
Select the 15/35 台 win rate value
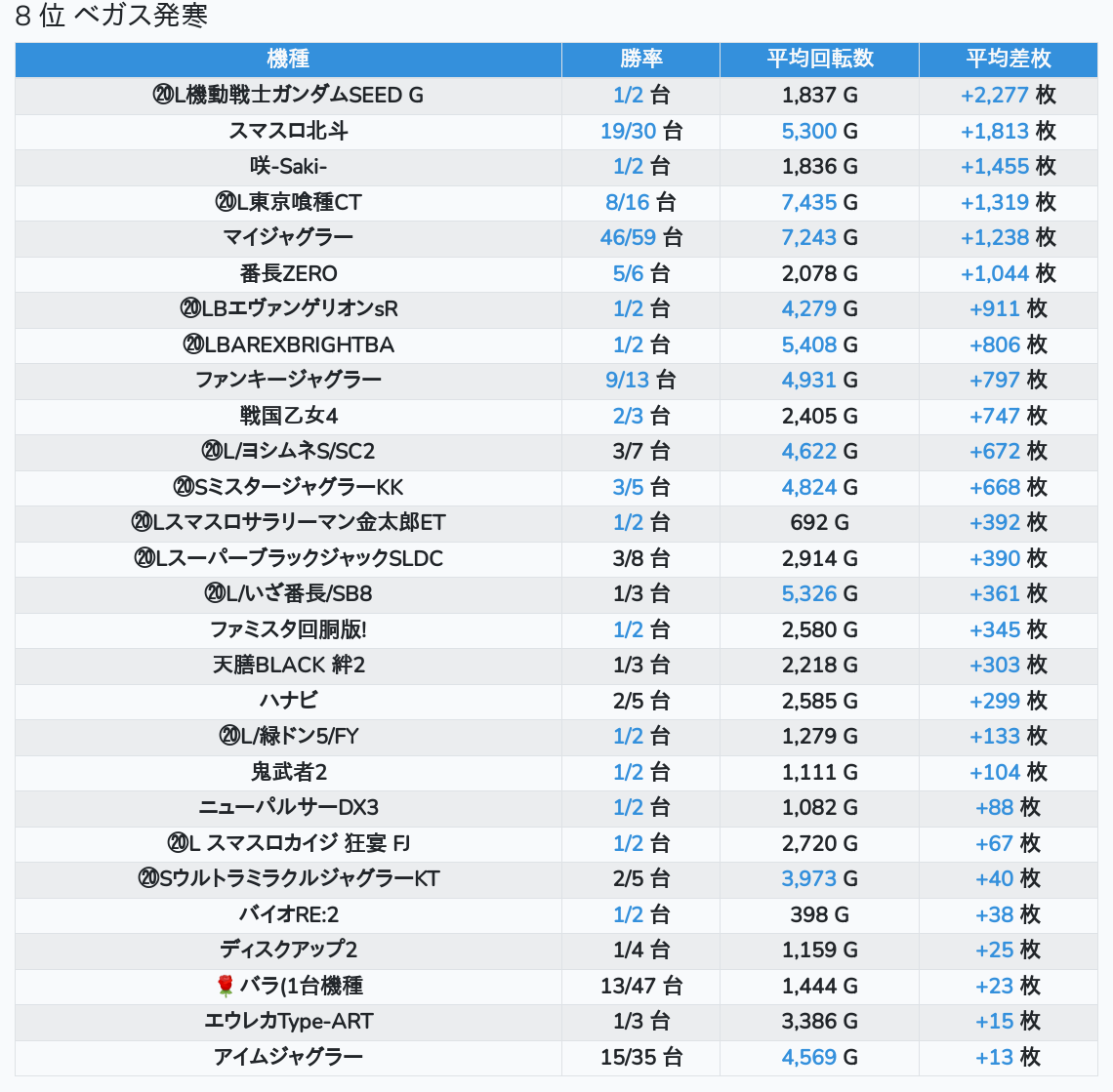(641, 1058)
